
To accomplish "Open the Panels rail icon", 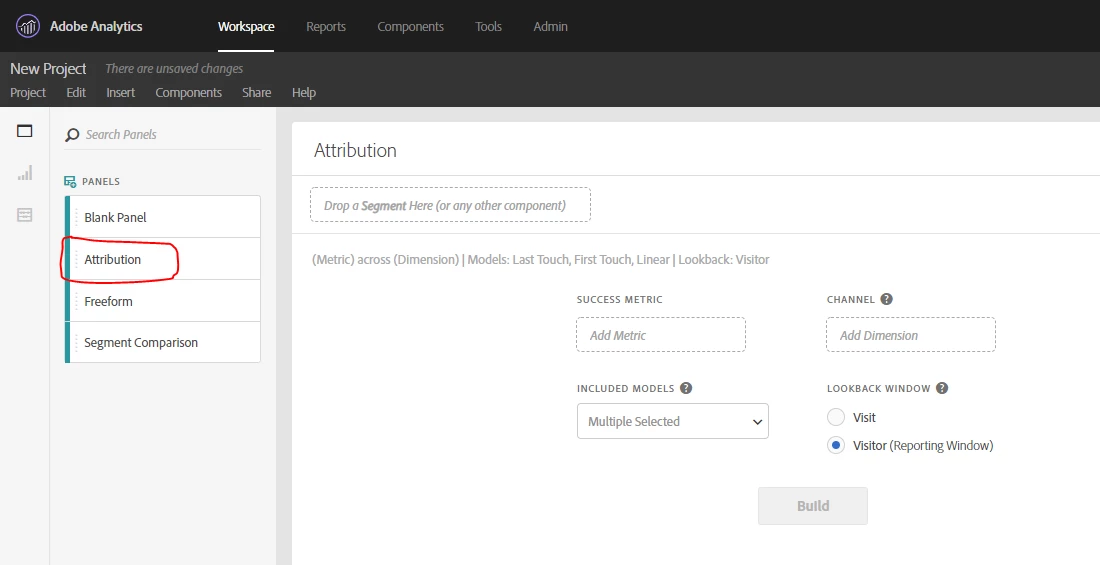I will pos(25,131).
